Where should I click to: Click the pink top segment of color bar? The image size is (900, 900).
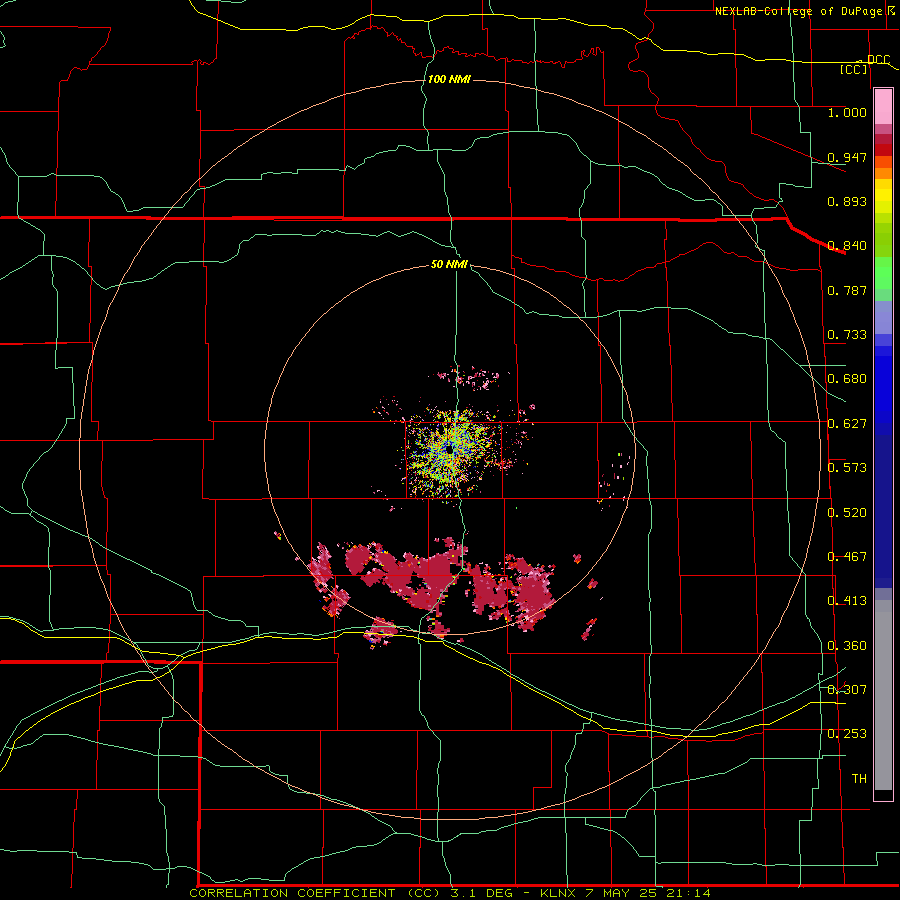[x=883, y=107]
